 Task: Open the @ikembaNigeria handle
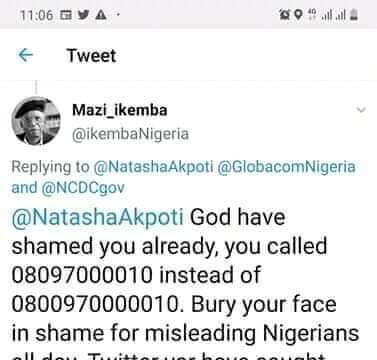click(x=130, y=134)
